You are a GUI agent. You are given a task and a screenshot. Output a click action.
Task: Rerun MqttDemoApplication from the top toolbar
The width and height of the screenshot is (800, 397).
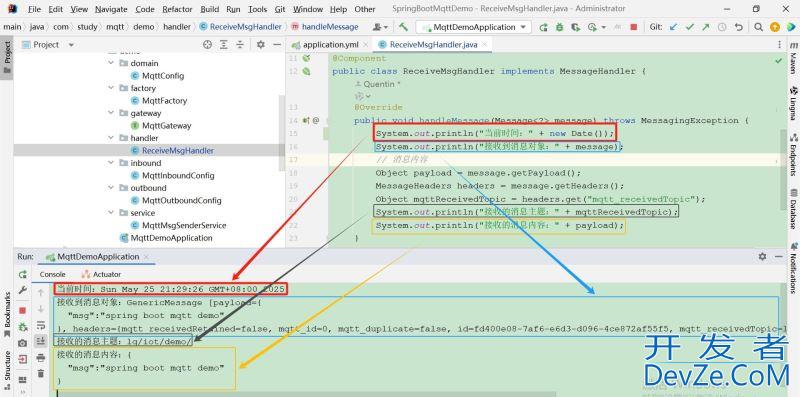click(x=543, y=27)
